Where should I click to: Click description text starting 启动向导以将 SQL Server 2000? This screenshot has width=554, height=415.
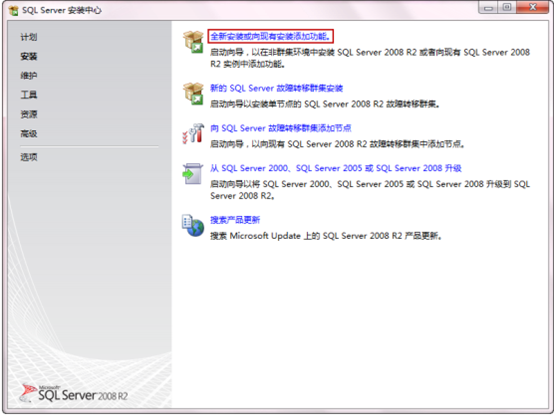370,190
